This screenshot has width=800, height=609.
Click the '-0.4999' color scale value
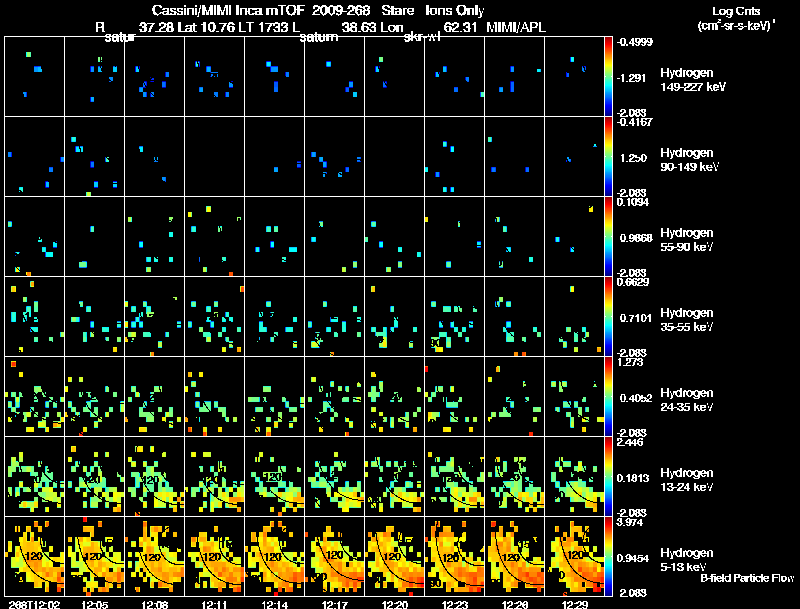point(635,42)
